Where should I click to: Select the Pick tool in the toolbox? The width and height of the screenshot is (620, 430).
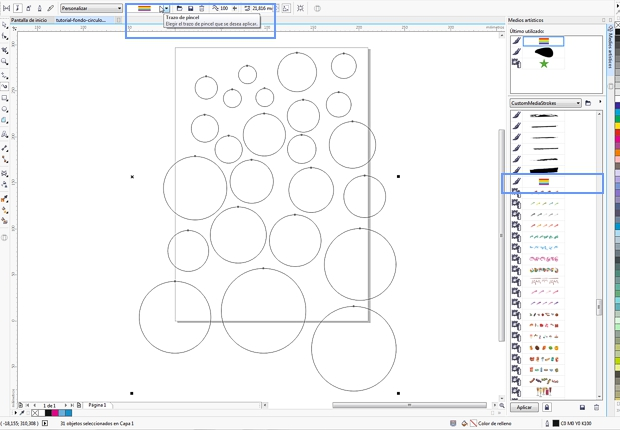(x=5, y=25)
